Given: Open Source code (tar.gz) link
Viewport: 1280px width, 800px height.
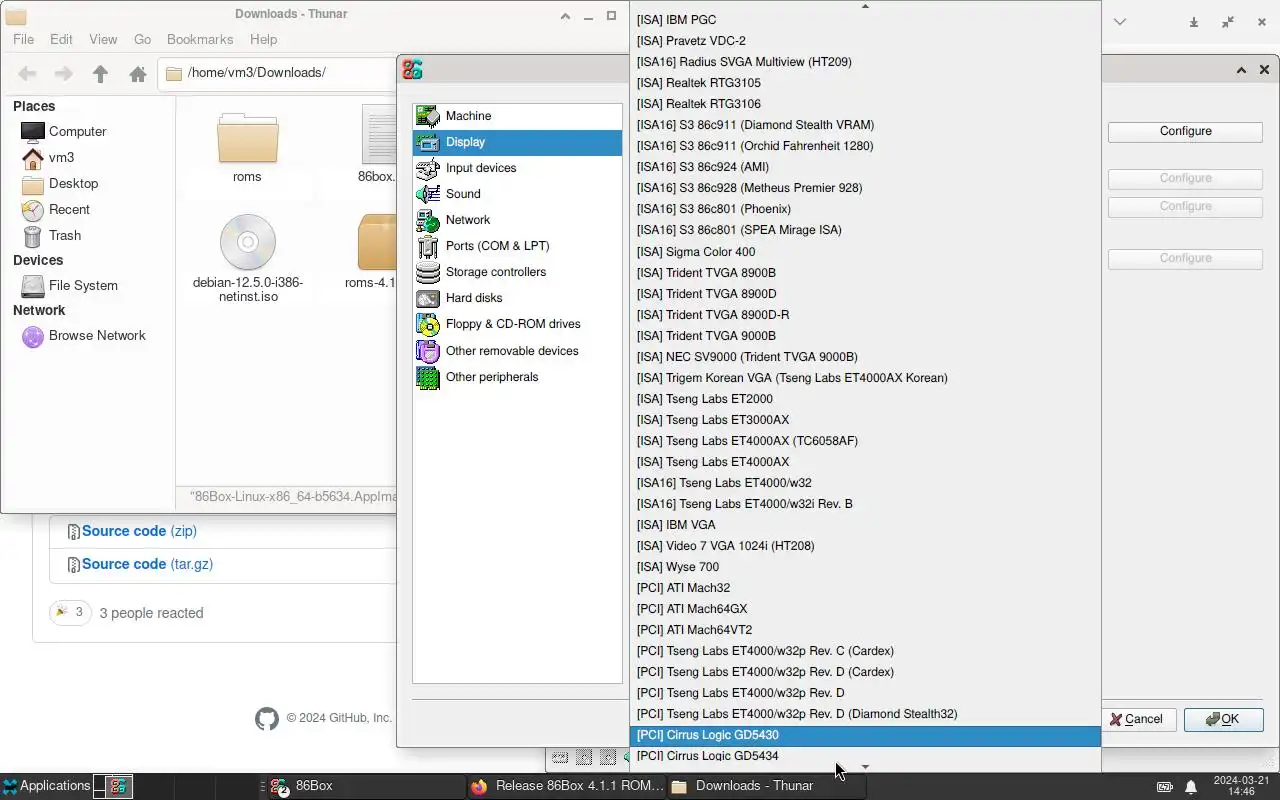Looking at the screenshot, I should click(147, 564).
